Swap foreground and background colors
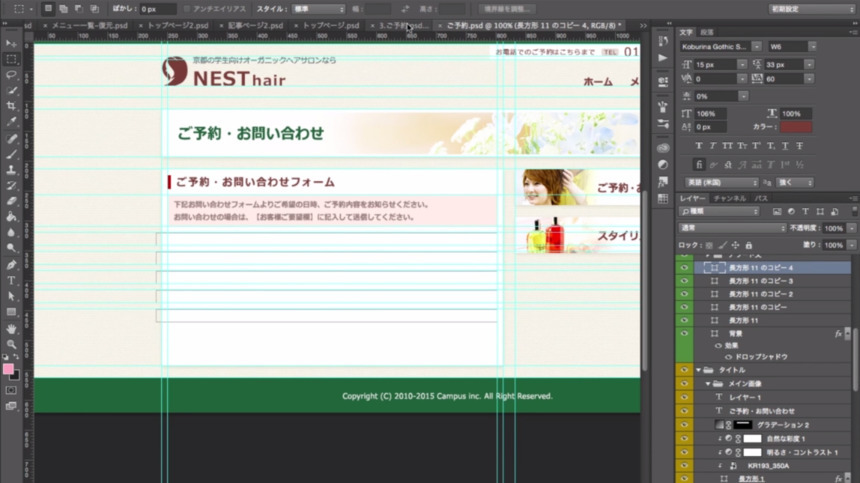 click(x=16, y=357)
